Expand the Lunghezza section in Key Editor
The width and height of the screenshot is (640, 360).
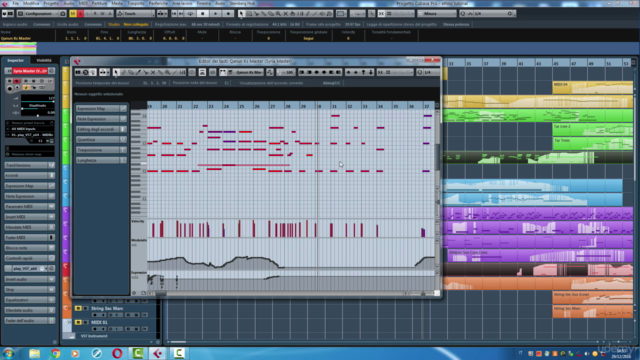click(x=101, y=160)
